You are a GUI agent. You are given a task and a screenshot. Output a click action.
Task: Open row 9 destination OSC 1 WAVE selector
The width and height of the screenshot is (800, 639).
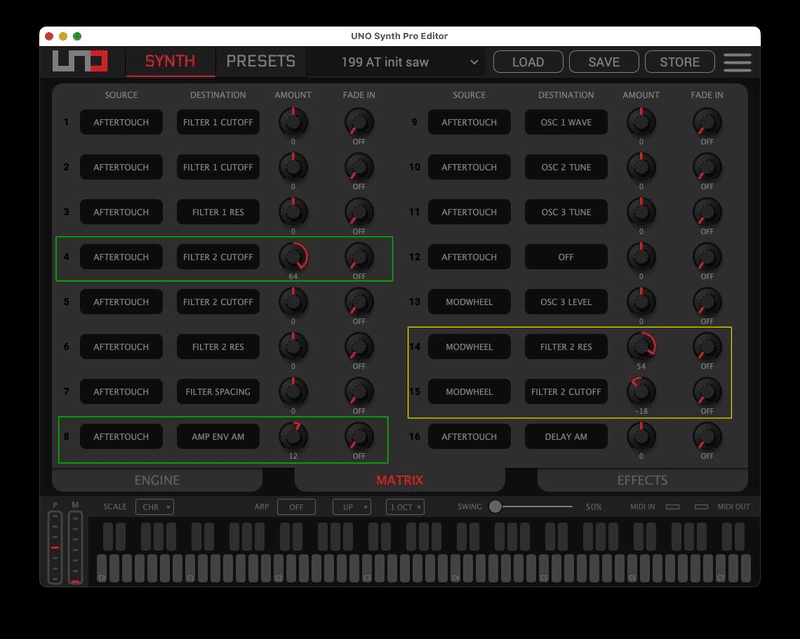point(566,122)
